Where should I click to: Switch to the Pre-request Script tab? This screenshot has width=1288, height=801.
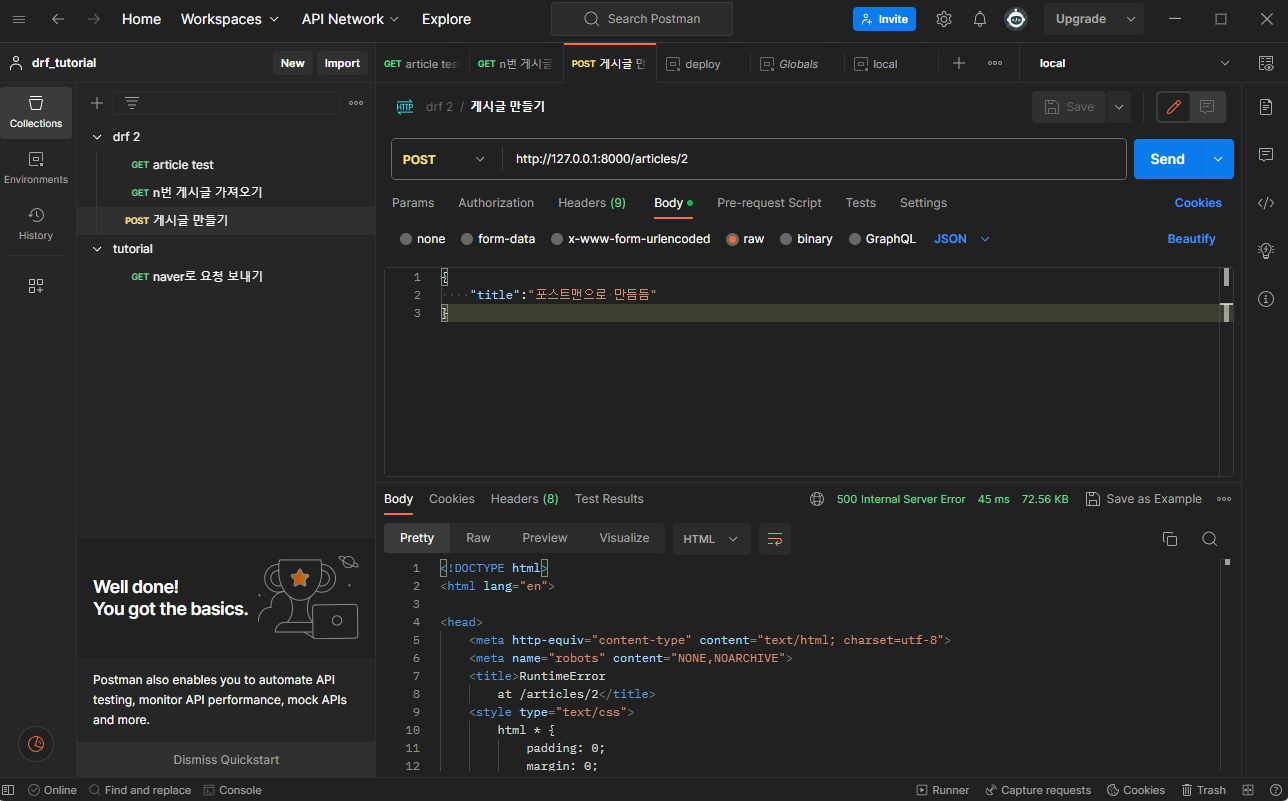click(x=769, y=203)
